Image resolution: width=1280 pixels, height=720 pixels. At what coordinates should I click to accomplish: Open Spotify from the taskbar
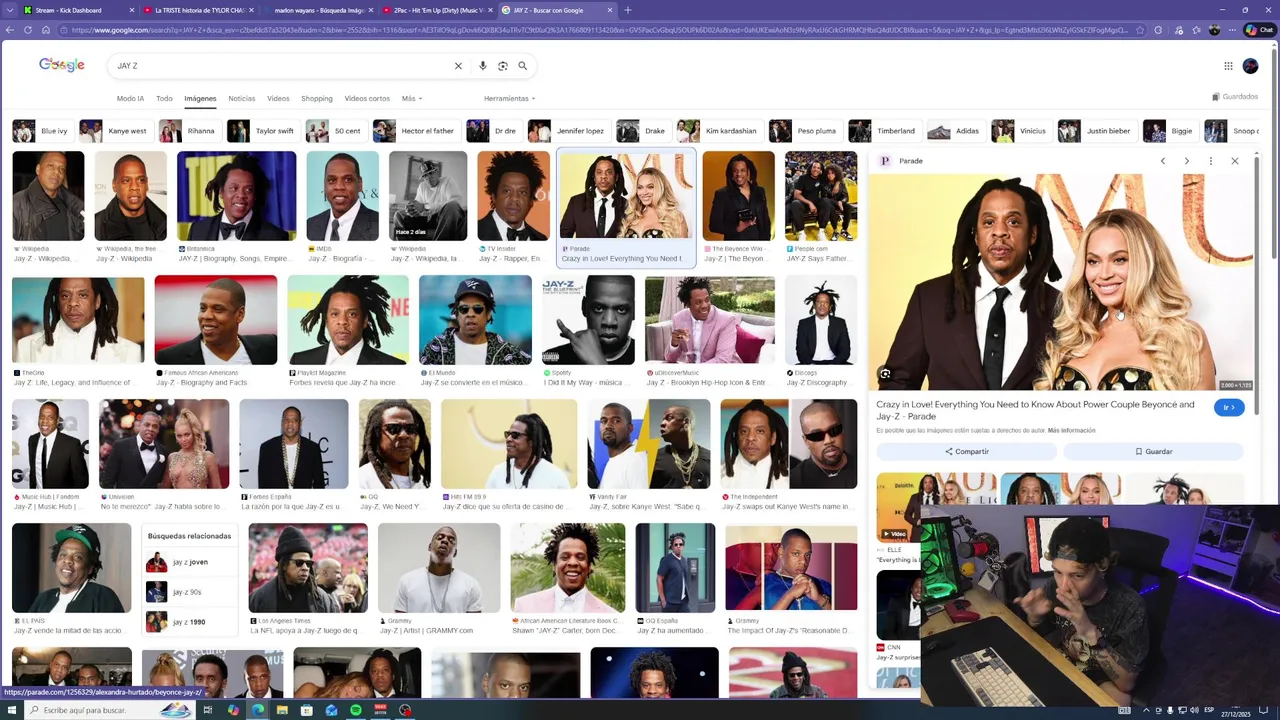(356, 710)
